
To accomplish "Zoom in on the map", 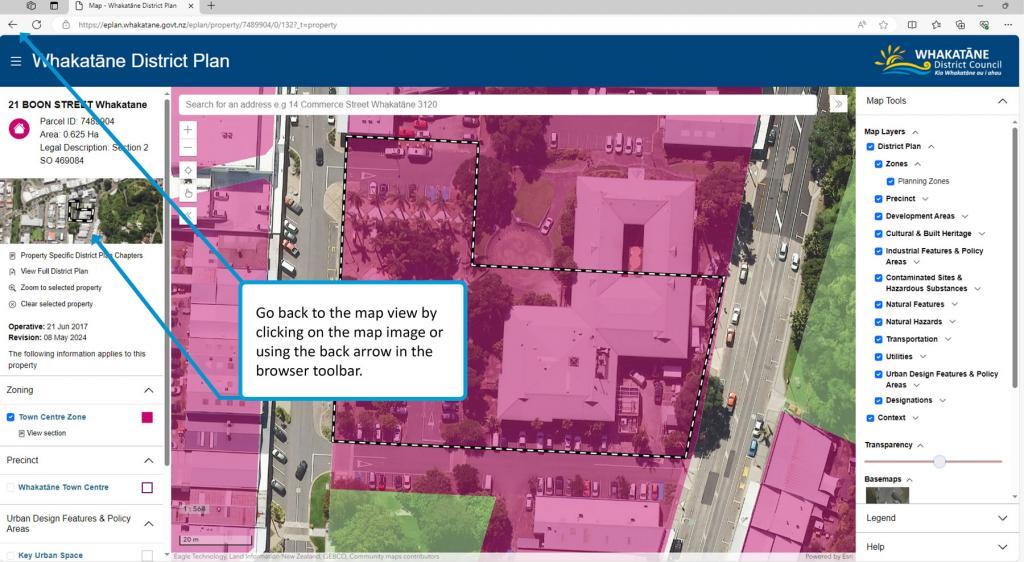I will coord(188,130).
